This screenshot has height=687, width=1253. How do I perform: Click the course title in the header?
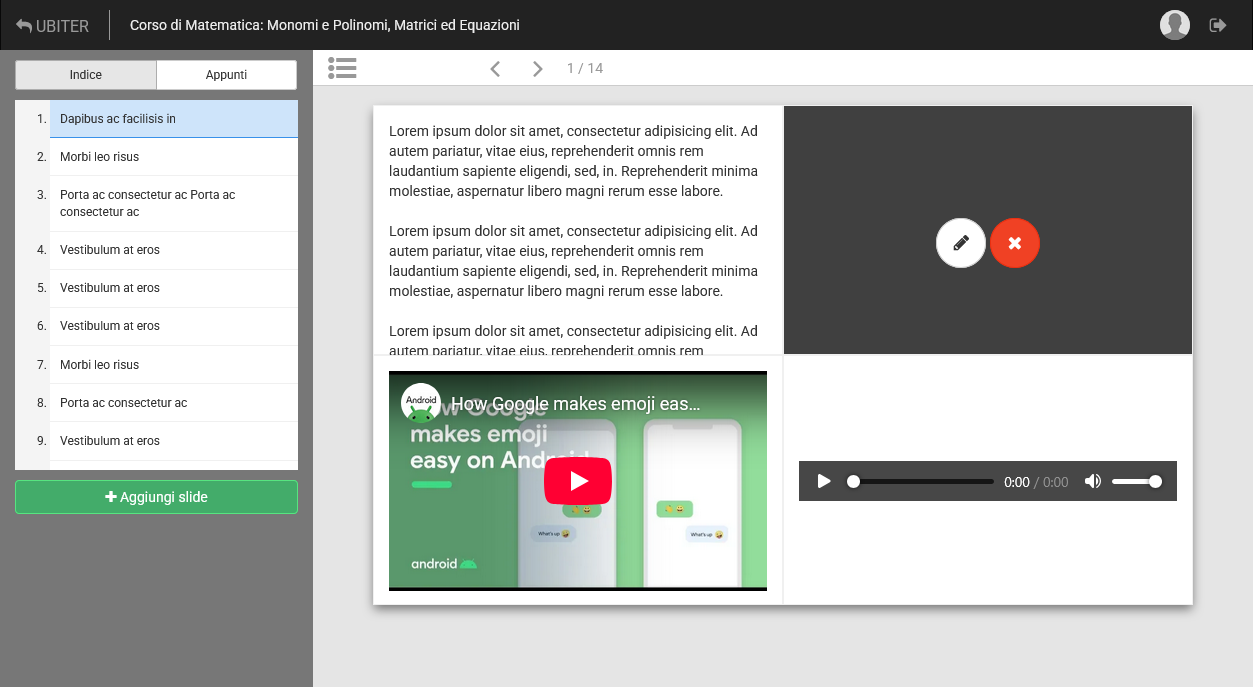click(x=325, y=25)
